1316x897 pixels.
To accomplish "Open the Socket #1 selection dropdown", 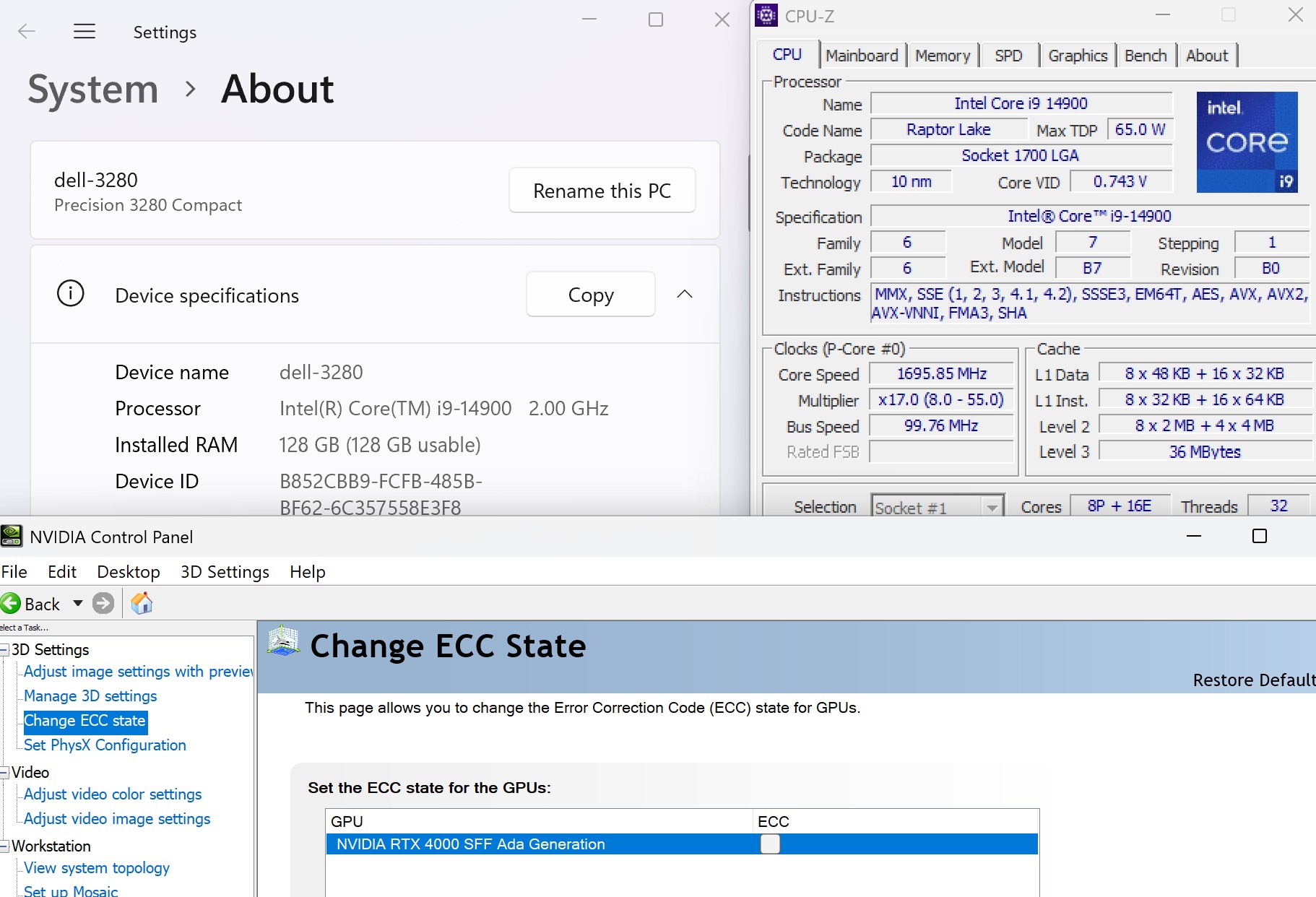I will [x=992, y=507].
